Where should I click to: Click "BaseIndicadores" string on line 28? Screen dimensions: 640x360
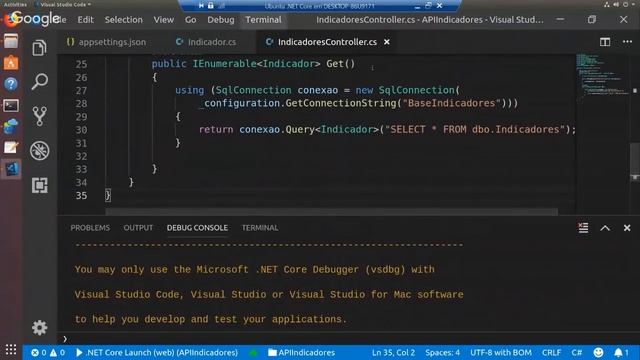451,103
